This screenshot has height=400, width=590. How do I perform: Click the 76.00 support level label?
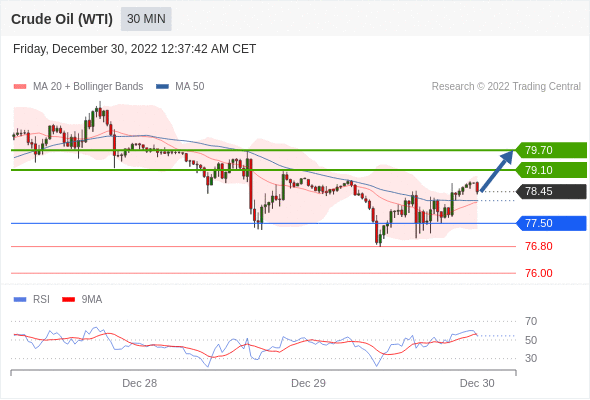539,273
